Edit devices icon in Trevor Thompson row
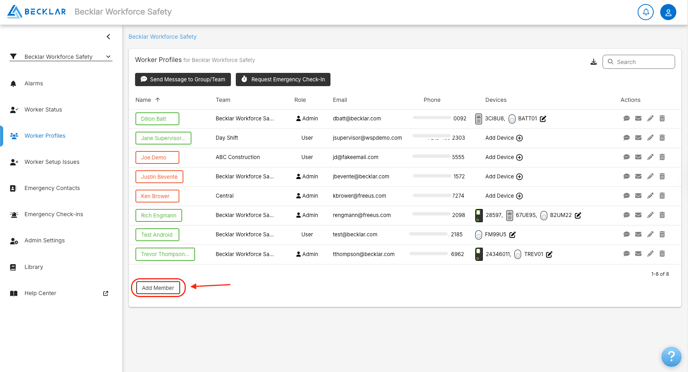This screenshot has width=688, height=372. [x=549, y=254]
